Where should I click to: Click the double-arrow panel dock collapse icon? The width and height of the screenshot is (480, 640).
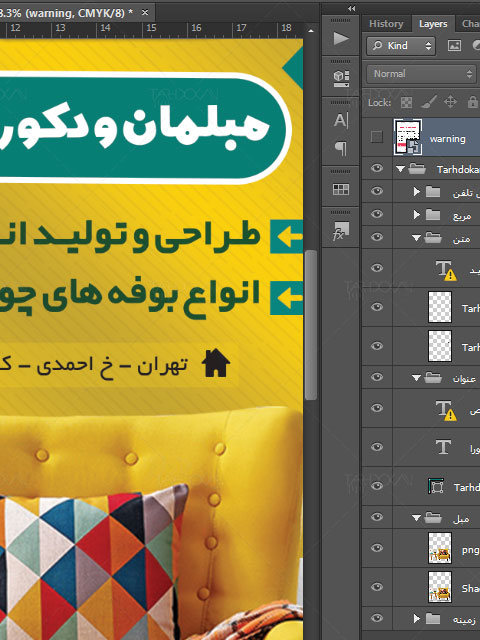click(x=351, y=8)
